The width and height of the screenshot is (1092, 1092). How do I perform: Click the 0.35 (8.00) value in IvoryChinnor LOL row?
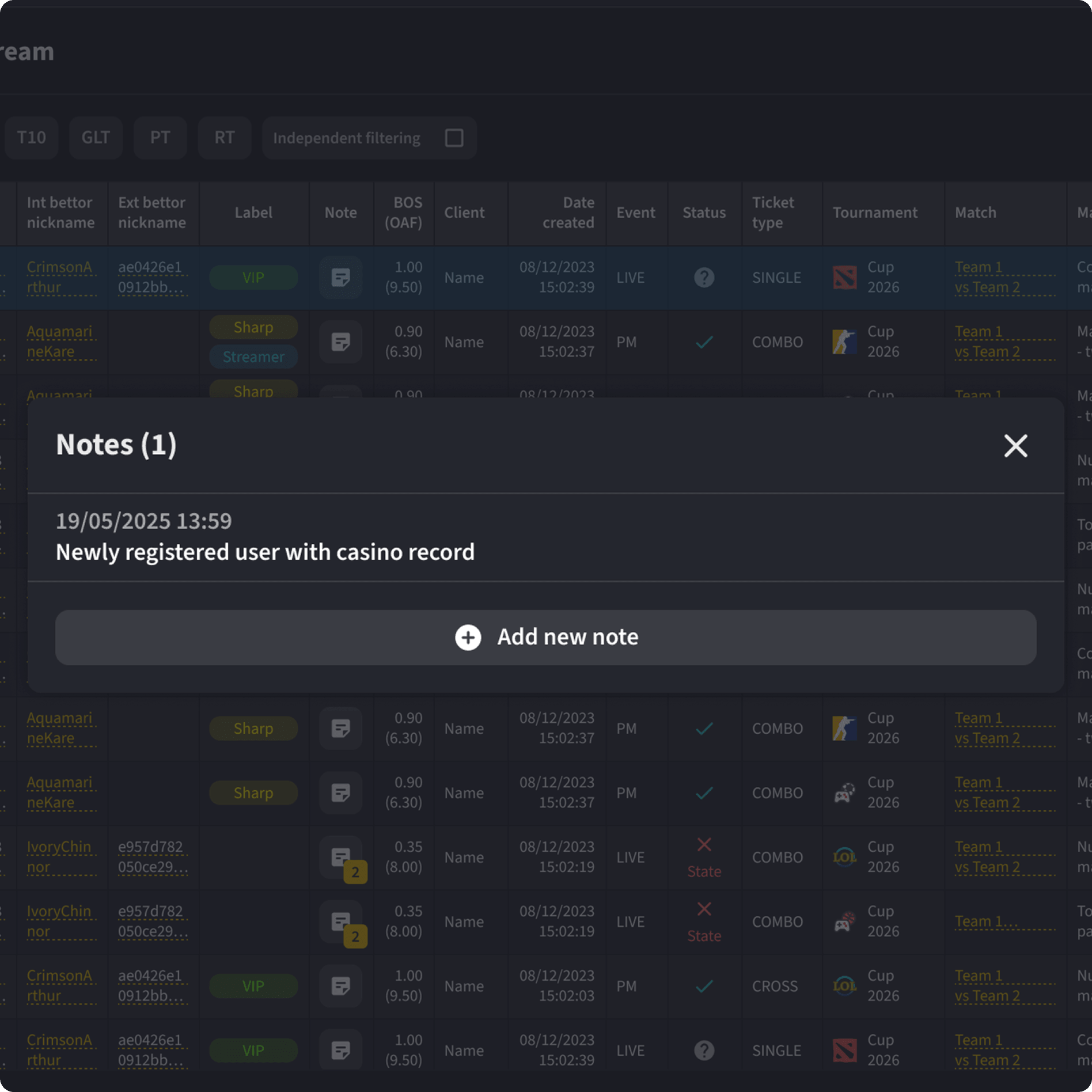click(404, 857)
